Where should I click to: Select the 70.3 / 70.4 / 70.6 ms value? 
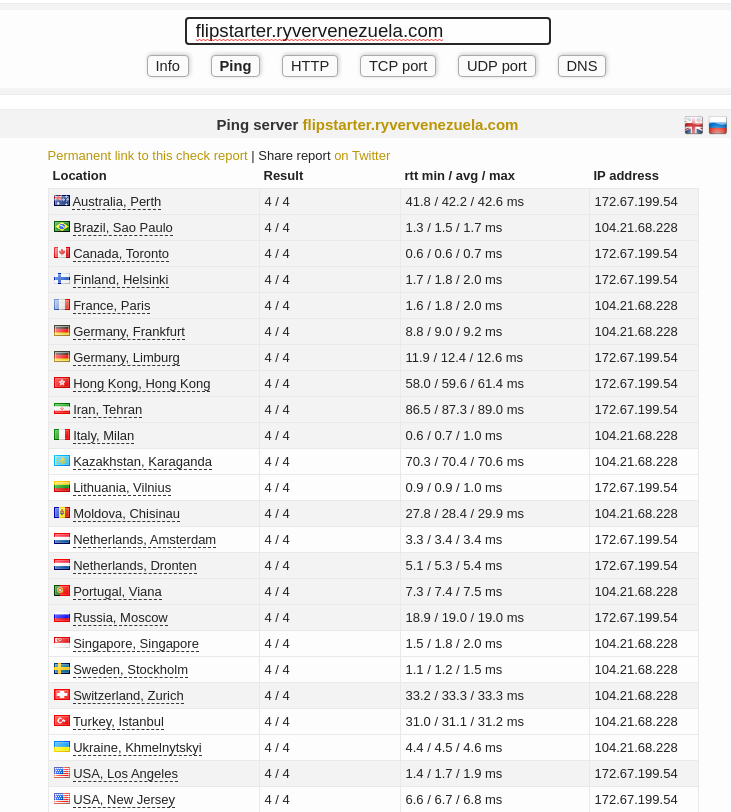pos(464,461)
